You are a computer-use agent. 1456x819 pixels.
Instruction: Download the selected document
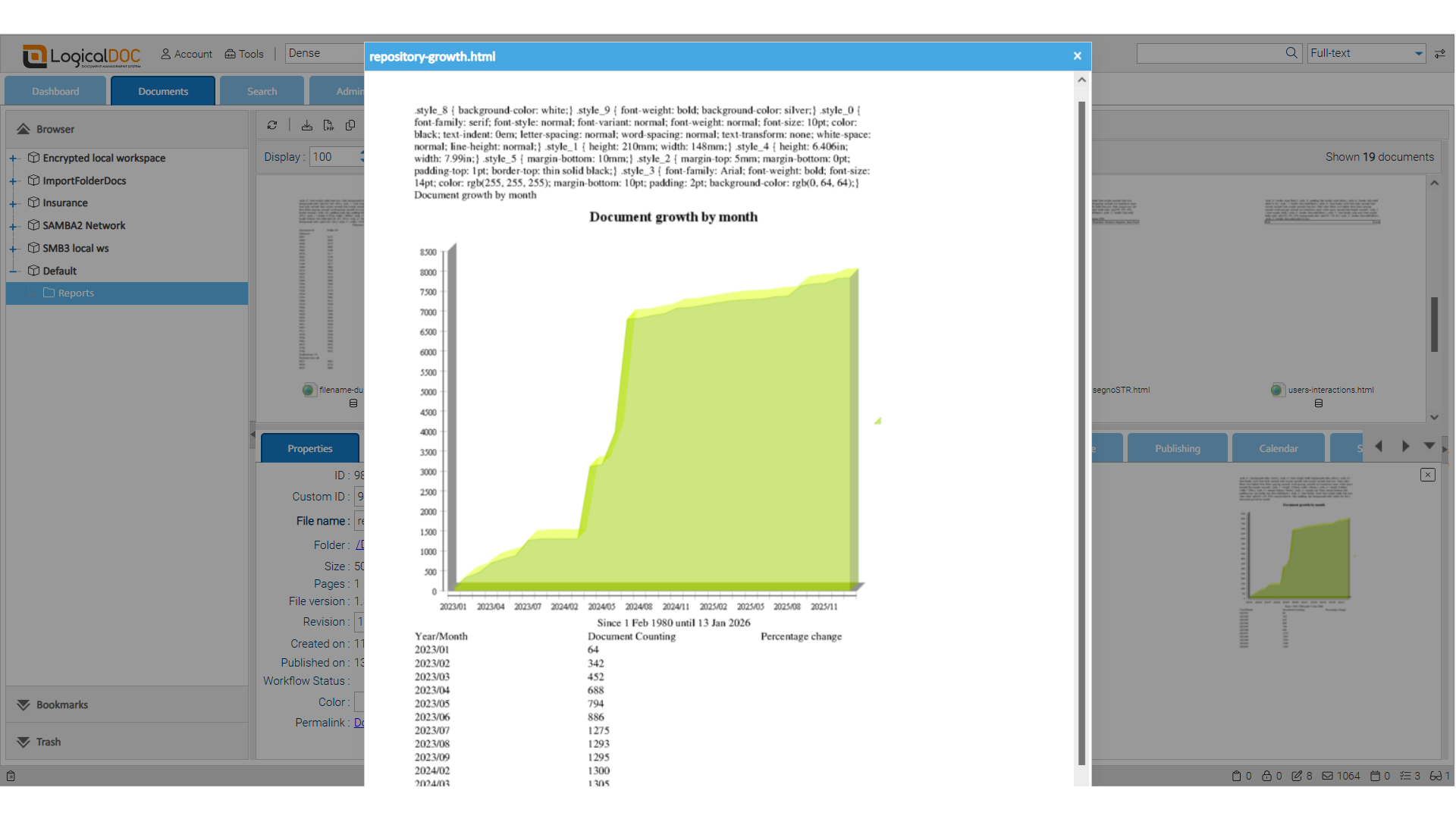tap(306, 125)
